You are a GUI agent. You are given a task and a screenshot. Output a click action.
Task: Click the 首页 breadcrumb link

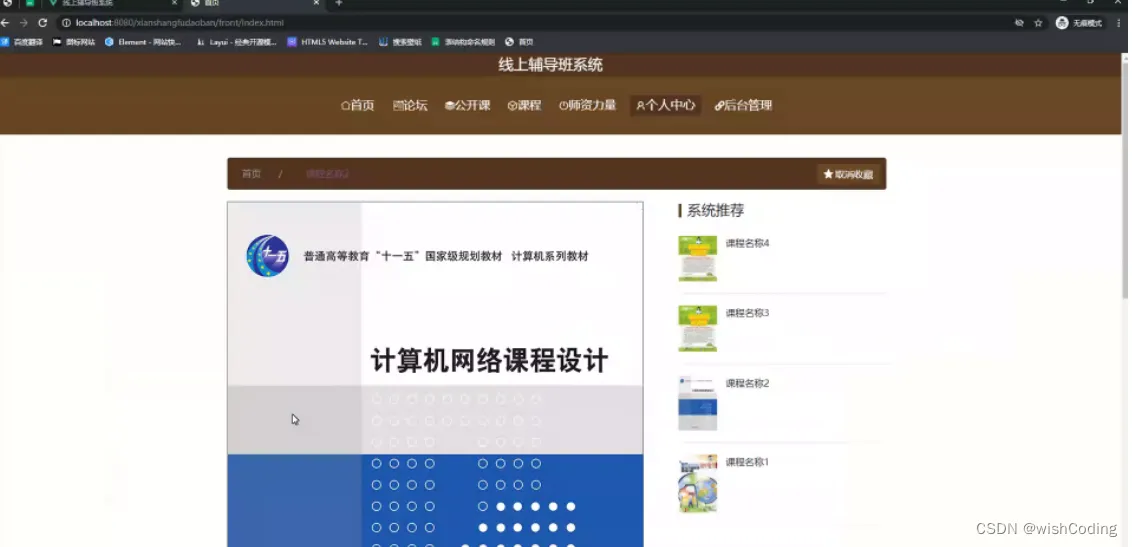coord(251,174)
